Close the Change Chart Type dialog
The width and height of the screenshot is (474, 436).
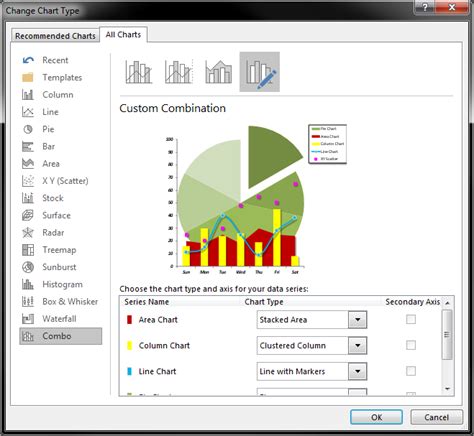pyautogui.click(x=452, y=7)
